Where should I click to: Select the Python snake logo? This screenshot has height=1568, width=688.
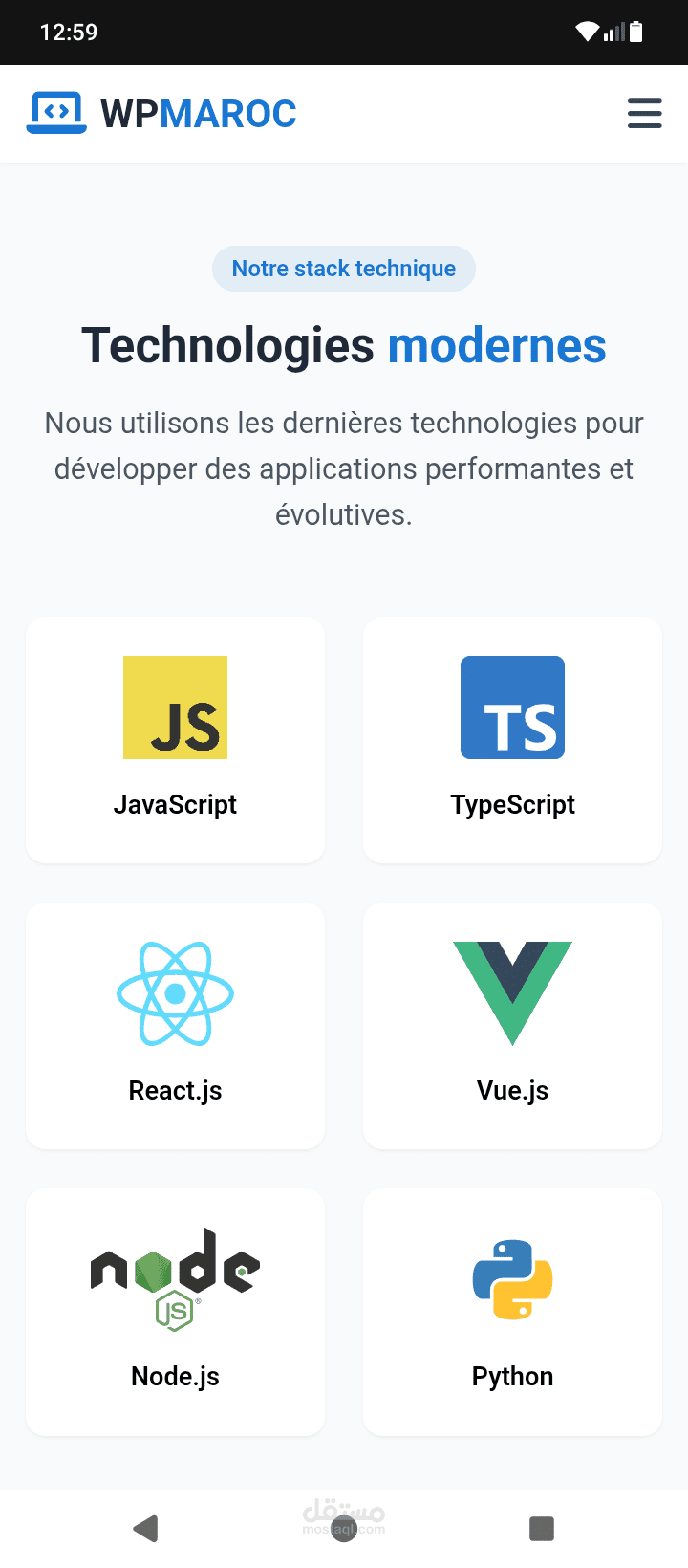[512, 1279]
